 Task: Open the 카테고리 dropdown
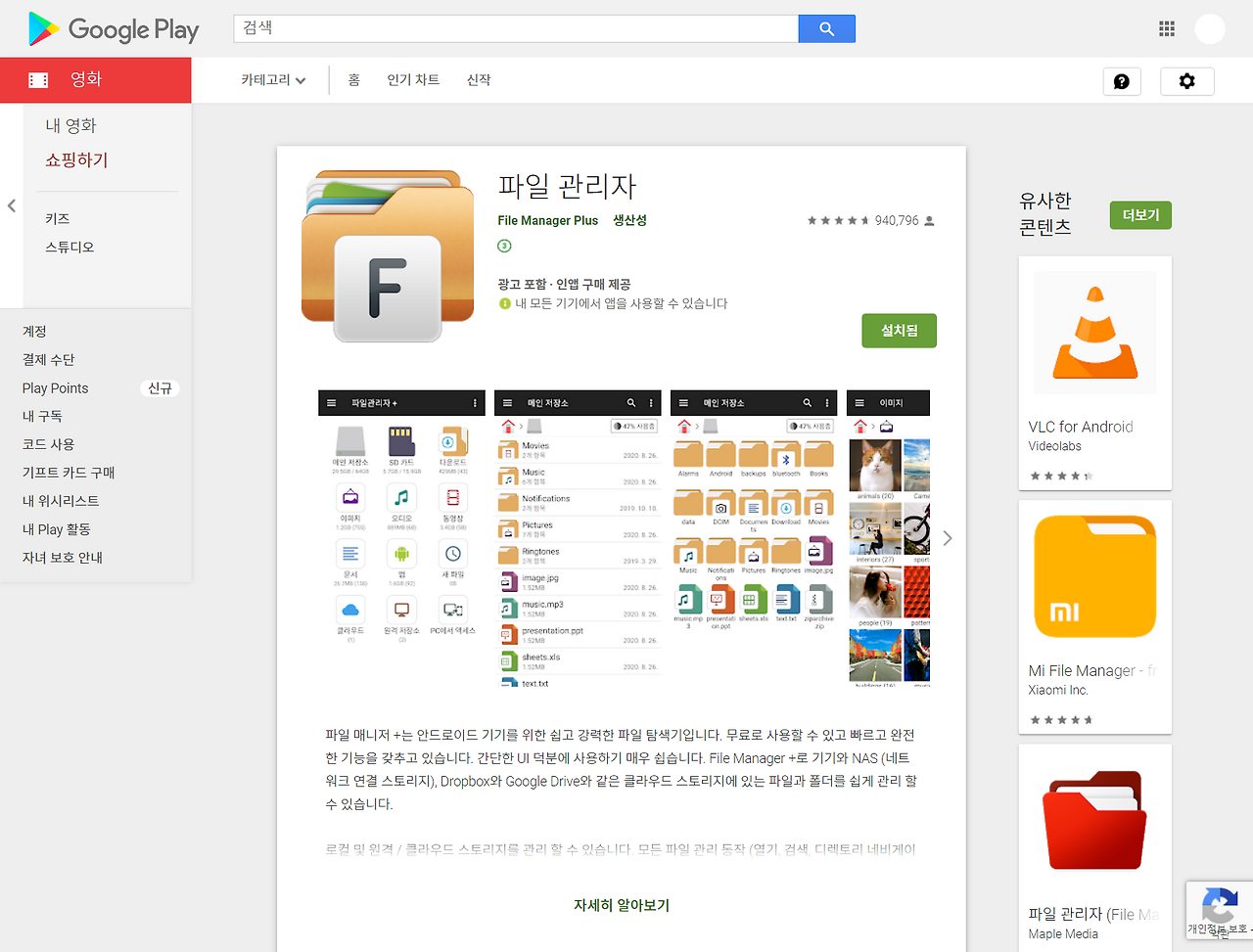[272, 79]
